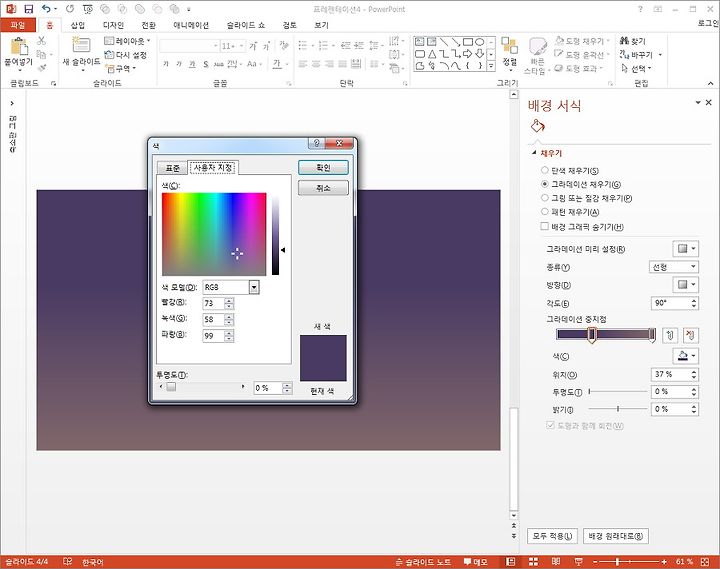The height and width of the screenshot is (569, 720).
Task: Click the fill paint bucket icon in Format Background
Action: [537, 126]
